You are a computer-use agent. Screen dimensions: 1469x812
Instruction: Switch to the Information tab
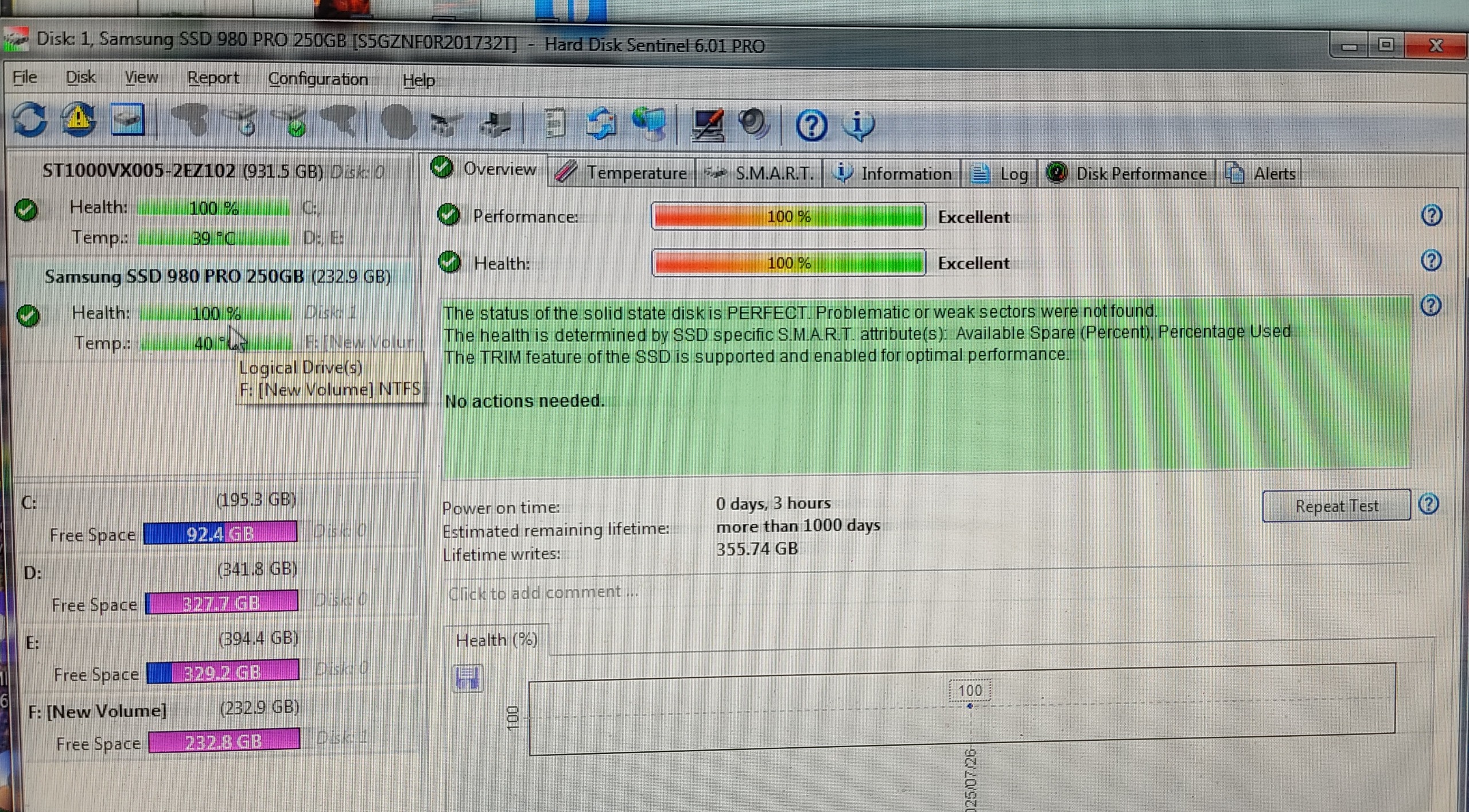[x=892, y=173]
